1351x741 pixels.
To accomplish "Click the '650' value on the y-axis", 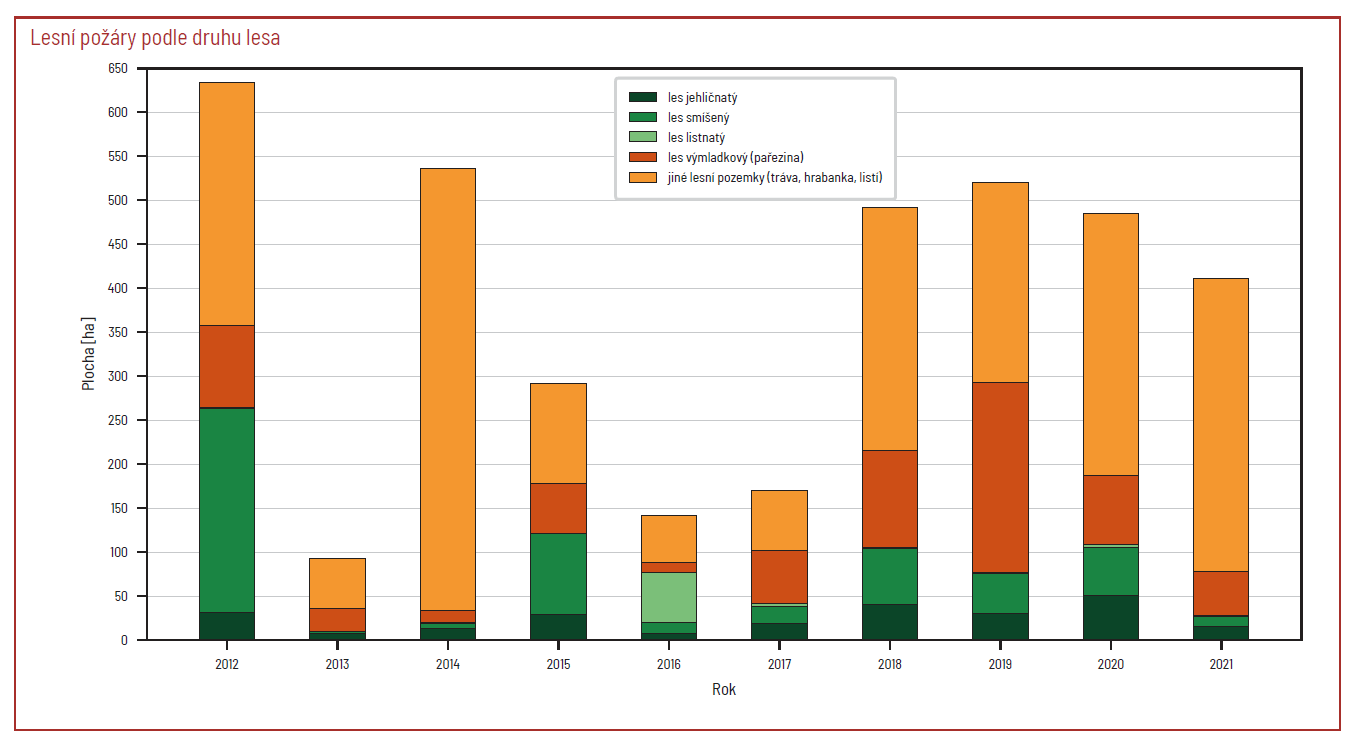I will (118, 69).
